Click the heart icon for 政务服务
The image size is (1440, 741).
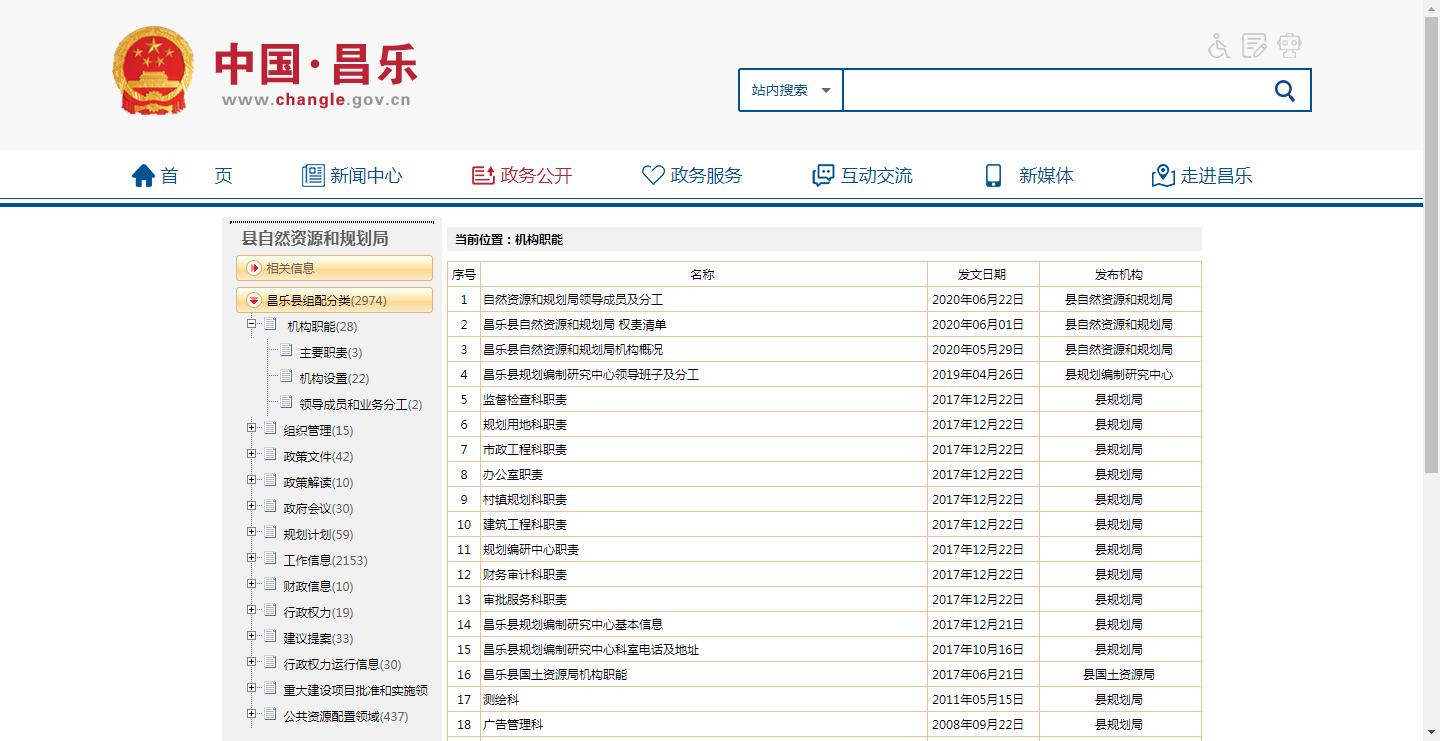pyautogui.click(x=653, y=176)
